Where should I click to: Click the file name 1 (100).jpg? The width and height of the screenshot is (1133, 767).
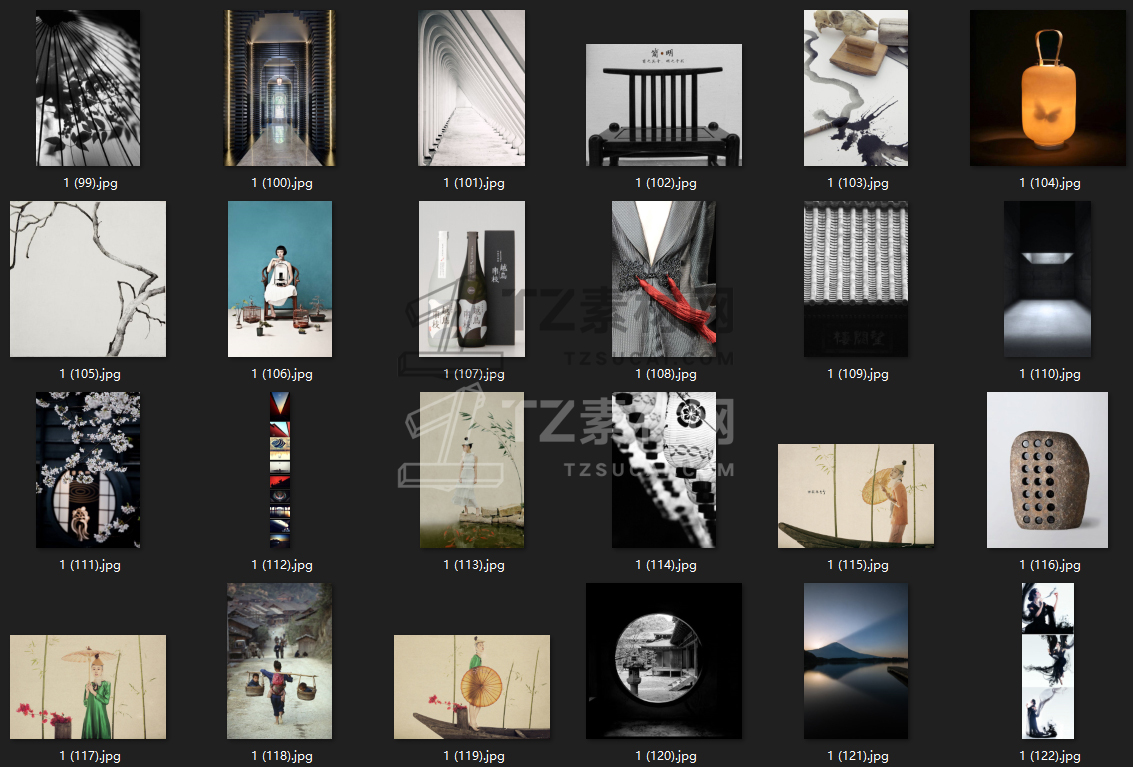pos(282,183)
